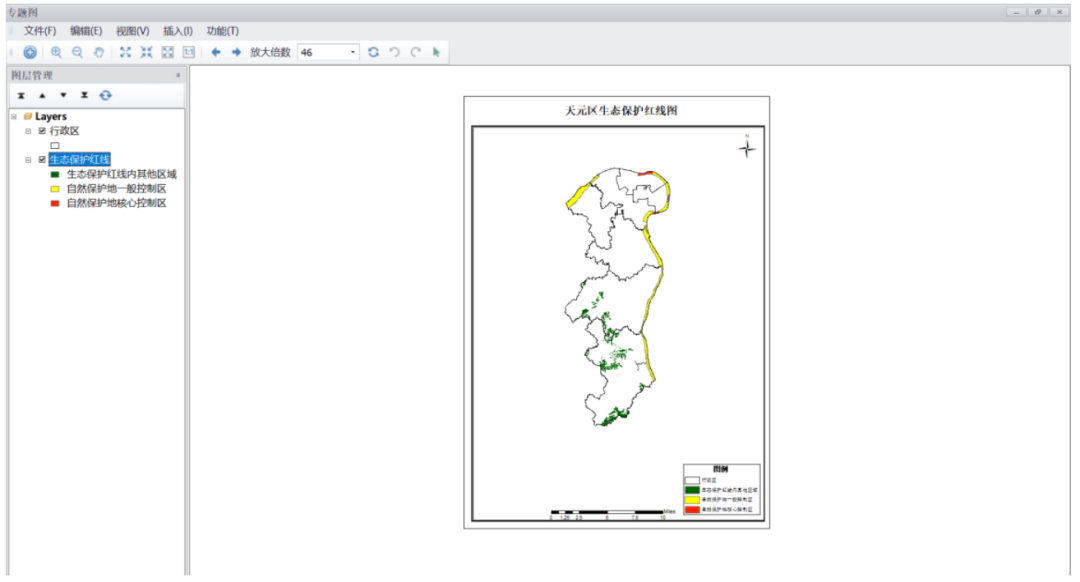
Task: Go to the previous view arrow
Action: coord(216,52)
